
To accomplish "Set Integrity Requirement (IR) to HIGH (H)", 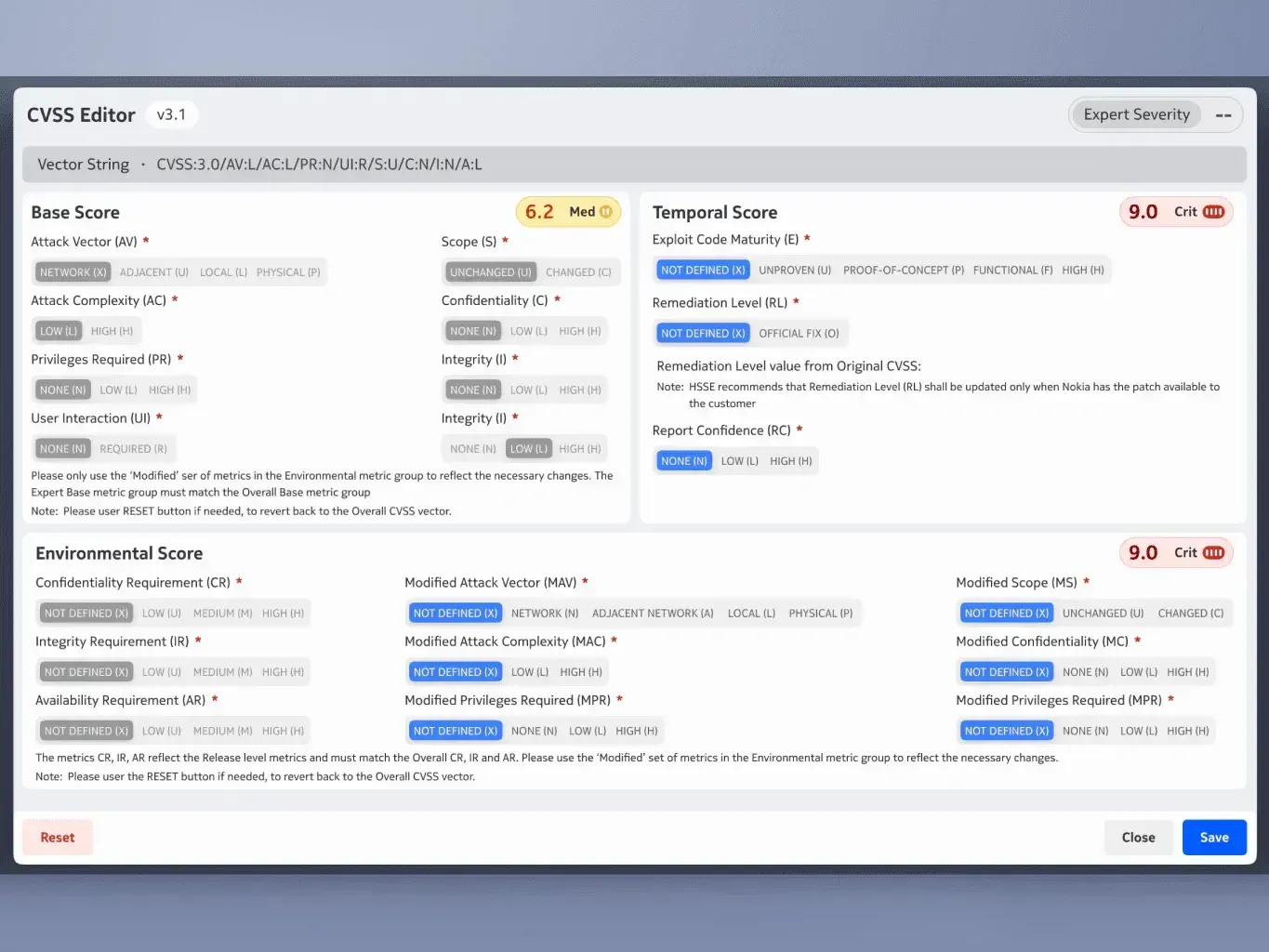I will click(x=283, y=672).
